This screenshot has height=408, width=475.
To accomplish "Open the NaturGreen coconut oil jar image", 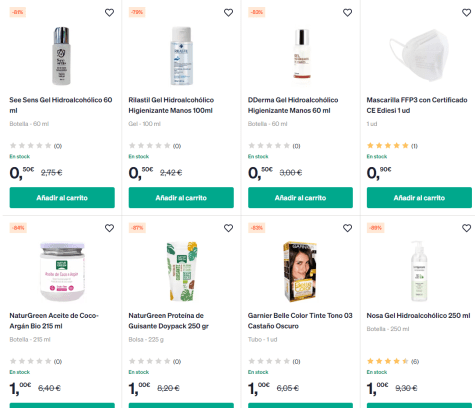I will 62,272.
